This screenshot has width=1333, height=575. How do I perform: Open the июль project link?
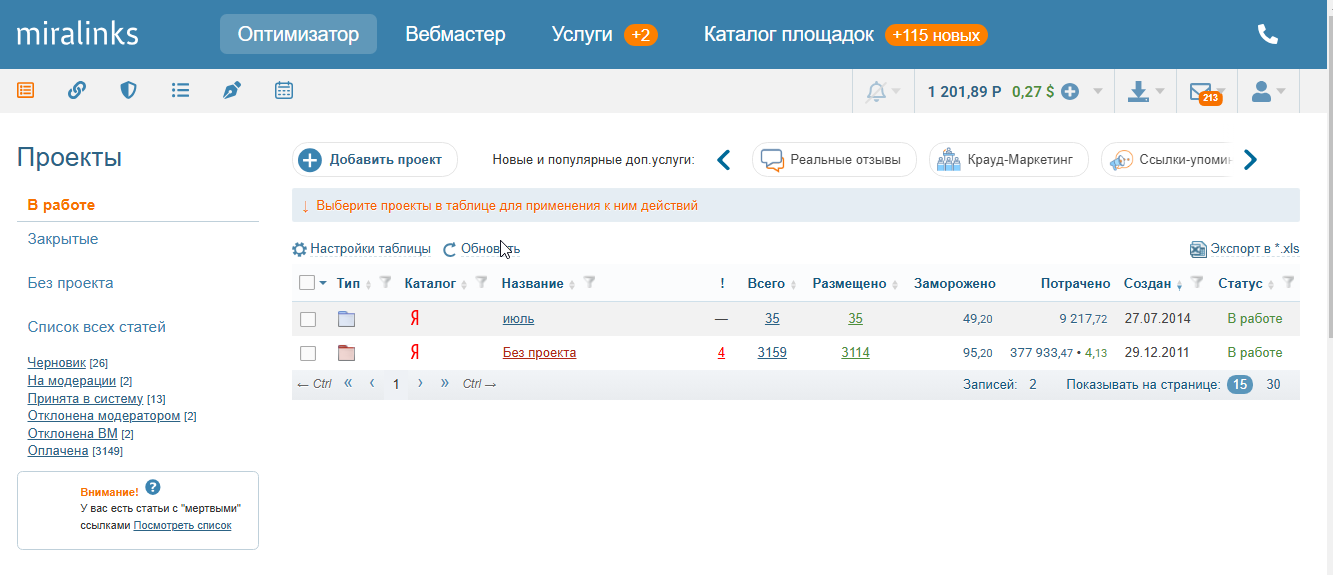[518, 319]
